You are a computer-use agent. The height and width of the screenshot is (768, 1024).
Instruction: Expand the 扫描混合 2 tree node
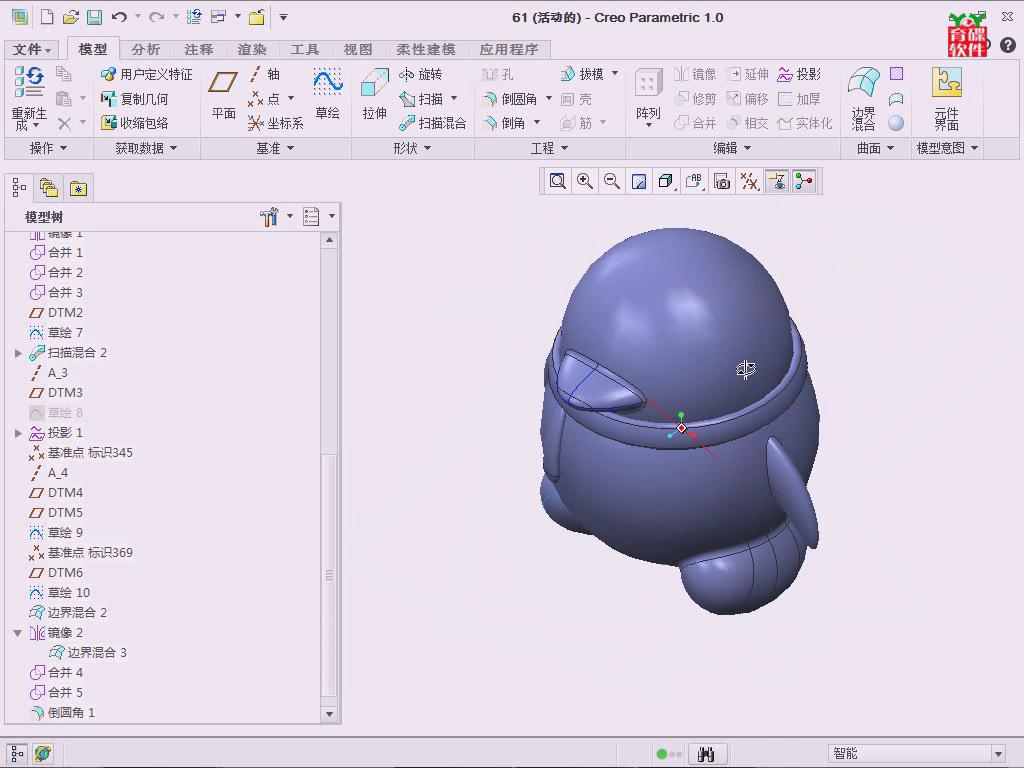coord(18,353)
